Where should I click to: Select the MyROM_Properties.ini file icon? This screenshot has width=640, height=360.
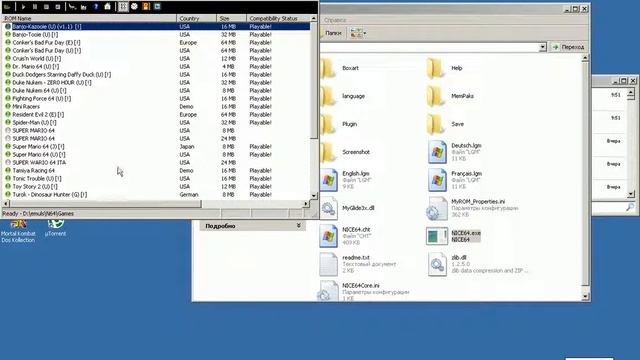(437, 208)
